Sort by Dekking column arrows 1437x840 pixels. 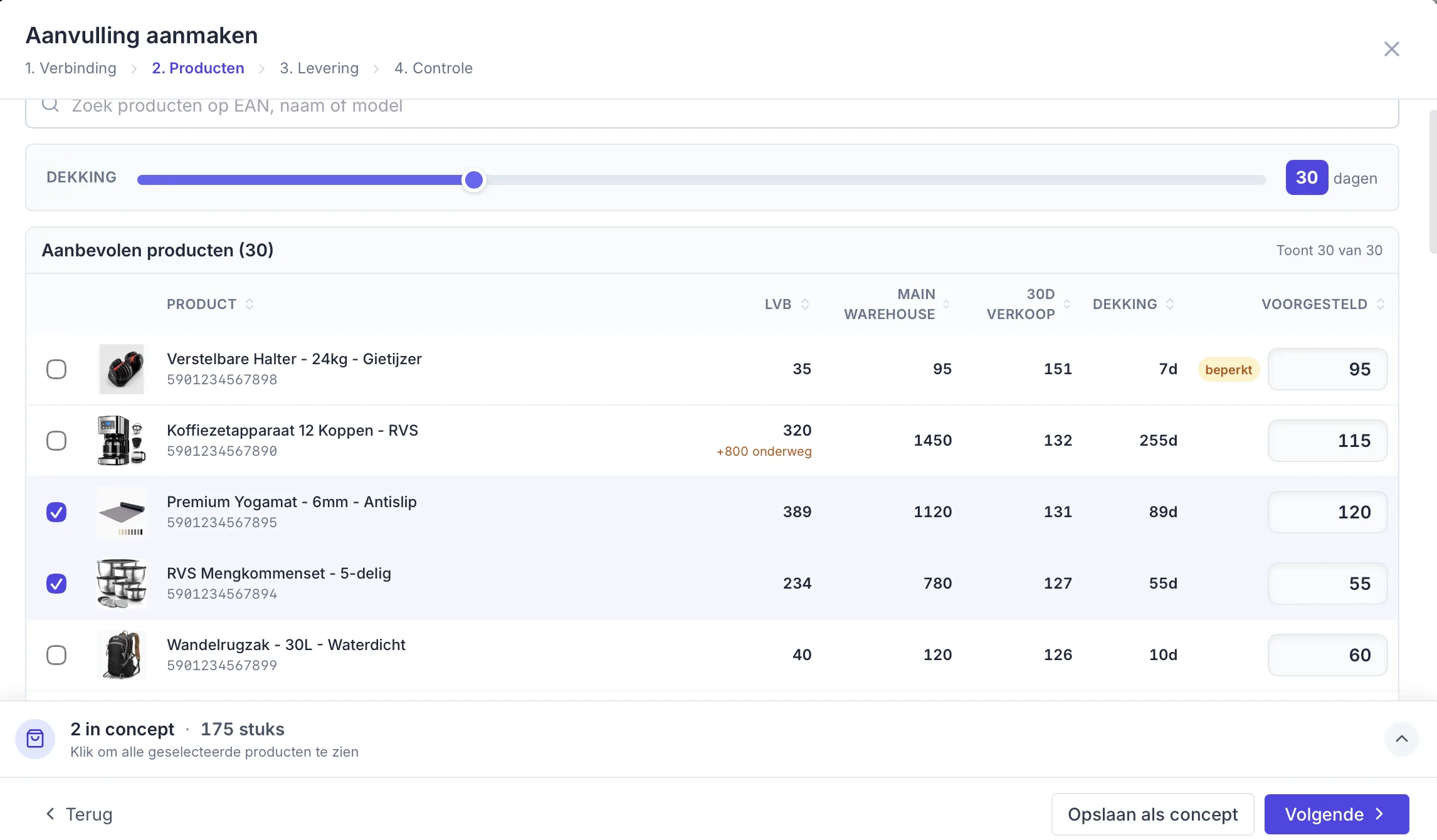[x=1170, y=304]
